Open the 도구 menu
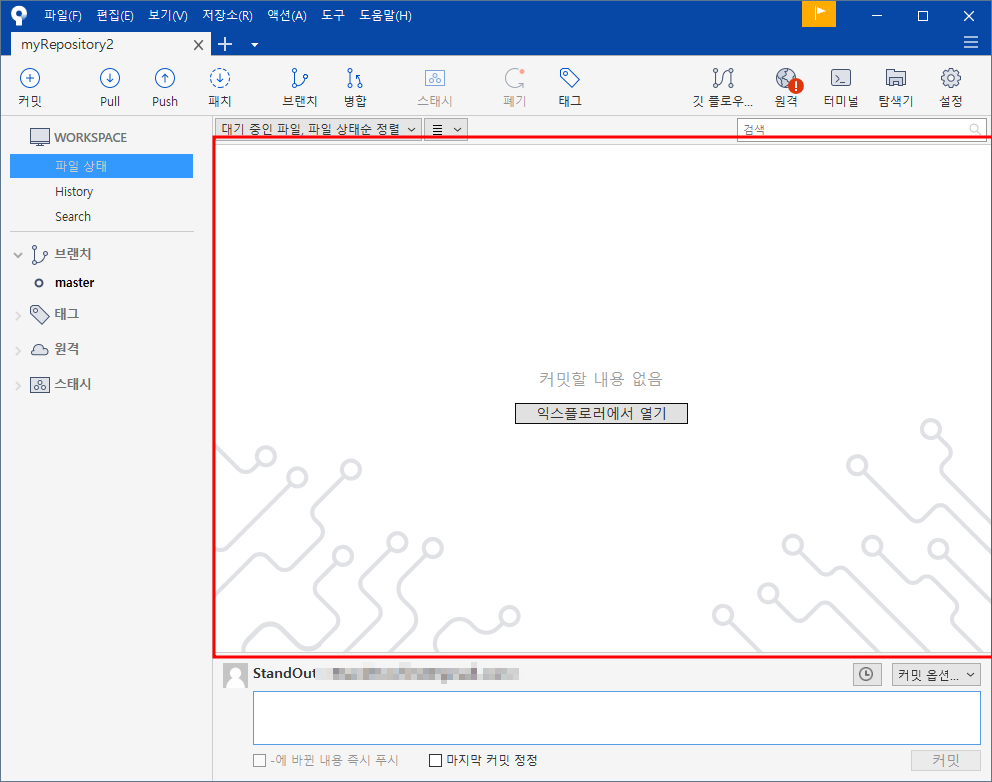This screenshot has height=782, width=992. pos(333,15)
